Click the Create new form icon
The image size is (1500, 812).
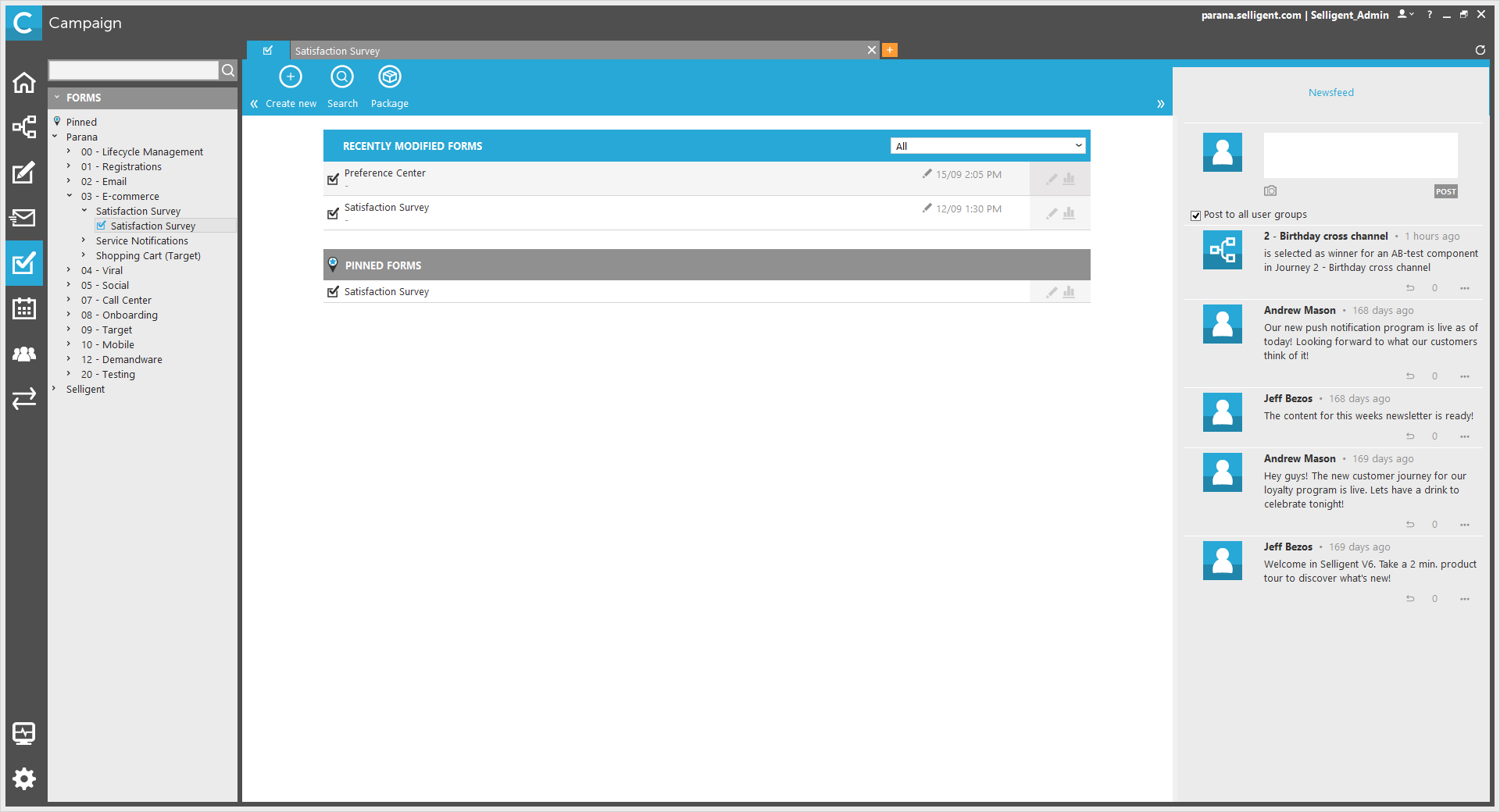pyautogui.click(x=291, y=77)
